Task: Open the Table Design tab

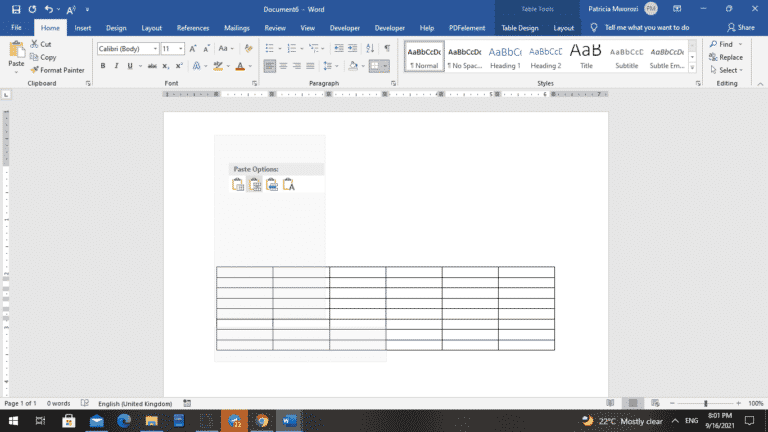Action: [x=520, y=28]
